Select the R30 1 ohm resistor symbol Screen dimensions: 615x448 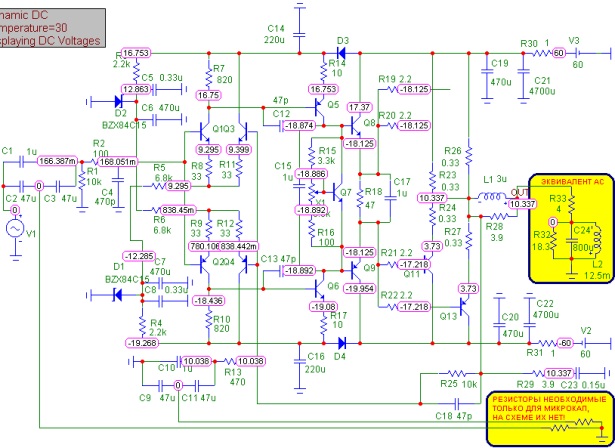541,53
